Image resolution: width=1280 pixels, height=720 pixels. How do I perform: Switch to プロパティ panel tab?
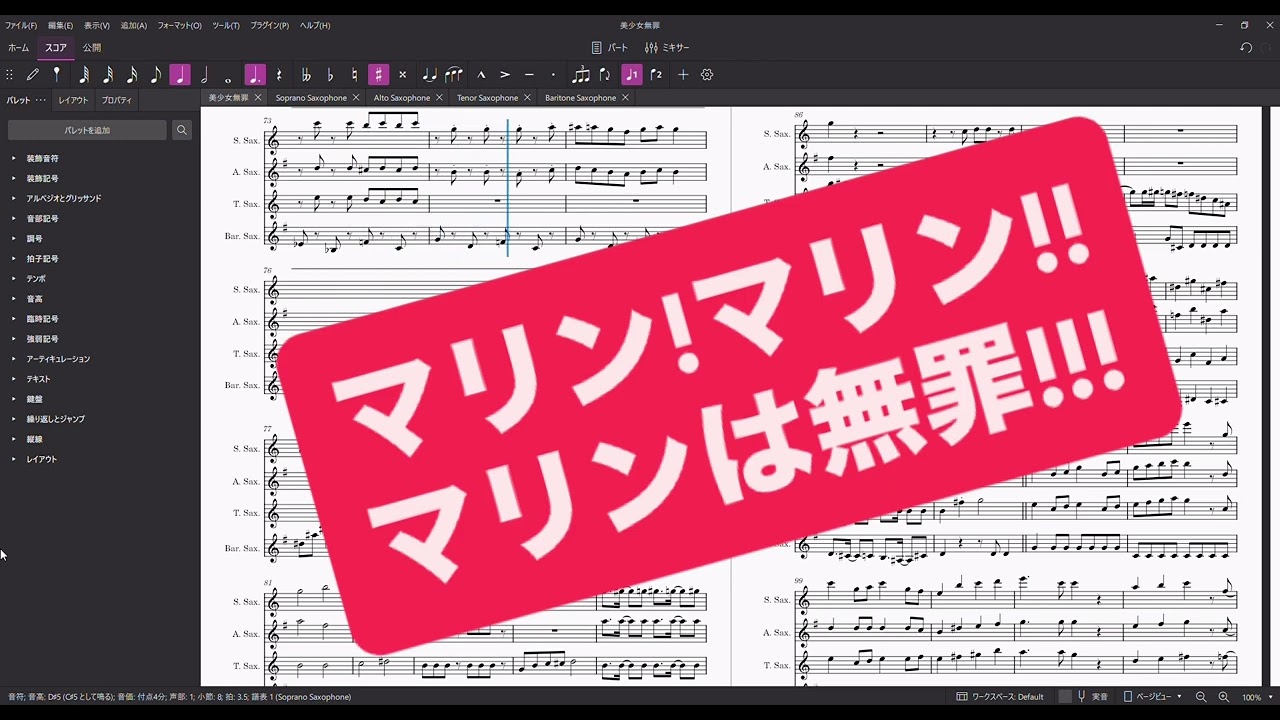[x=117, y=100]
